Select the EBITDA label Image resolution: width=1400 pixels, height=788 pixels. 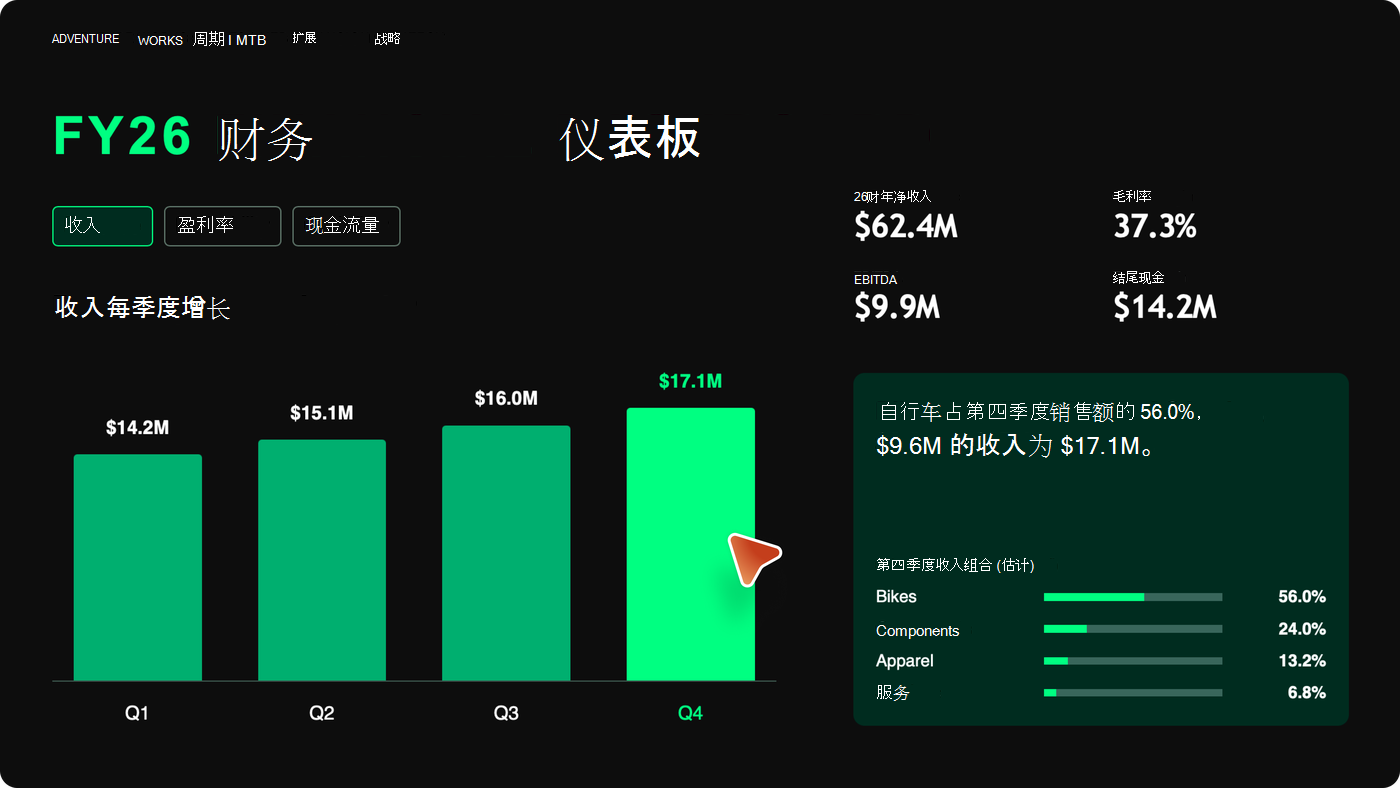pos(875,279)
